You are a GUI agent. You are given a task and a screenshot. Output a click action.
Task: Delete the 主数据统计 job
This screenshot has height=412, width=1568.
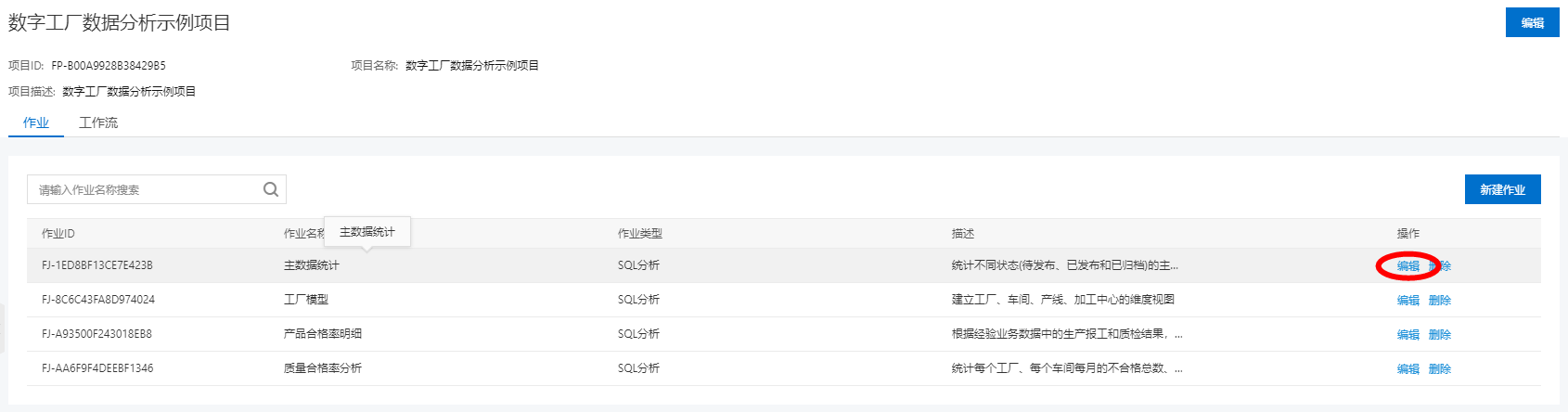pos(1440,266)
